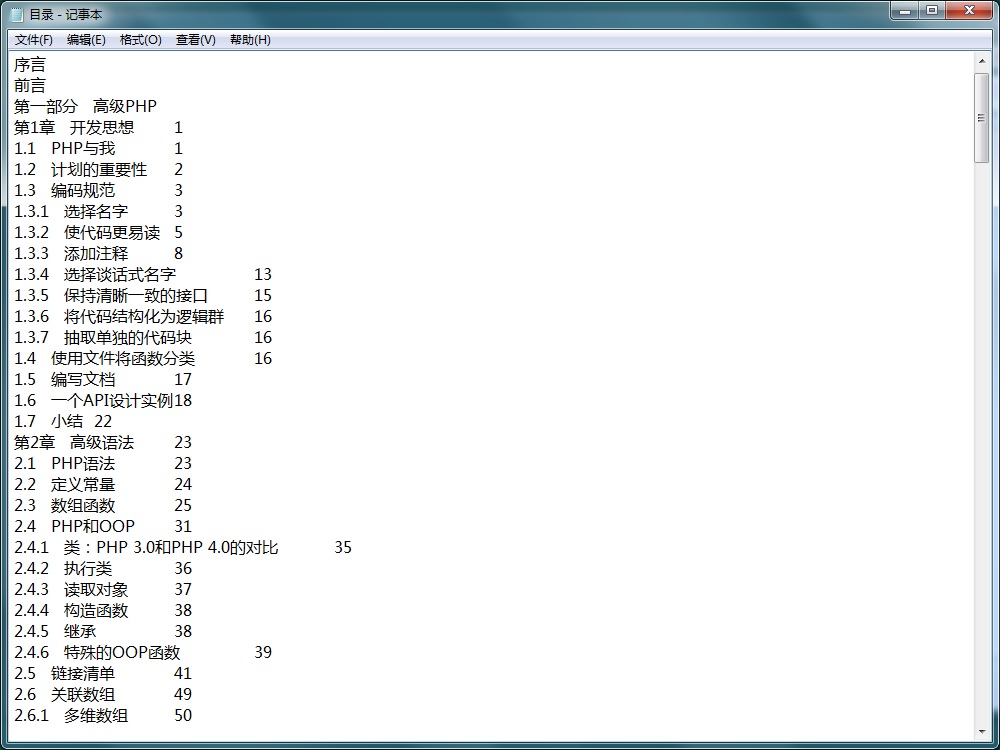Screen dimensions: 1000x750
Task: Maximize the Notepad window
Action: tap(932, 11)
